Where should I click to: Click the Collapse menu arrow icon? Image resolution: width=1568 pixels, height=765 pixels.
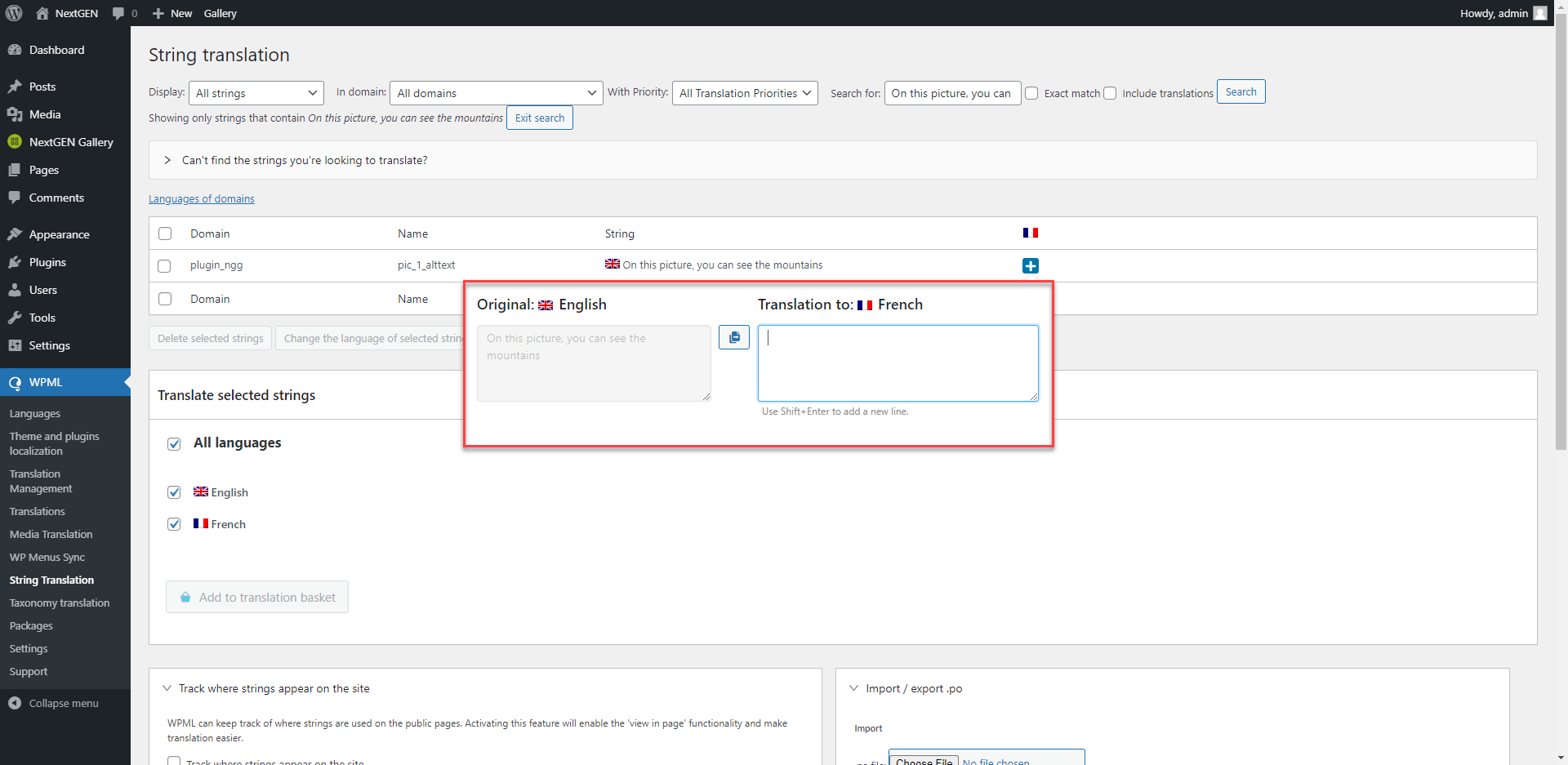(15, 703)
